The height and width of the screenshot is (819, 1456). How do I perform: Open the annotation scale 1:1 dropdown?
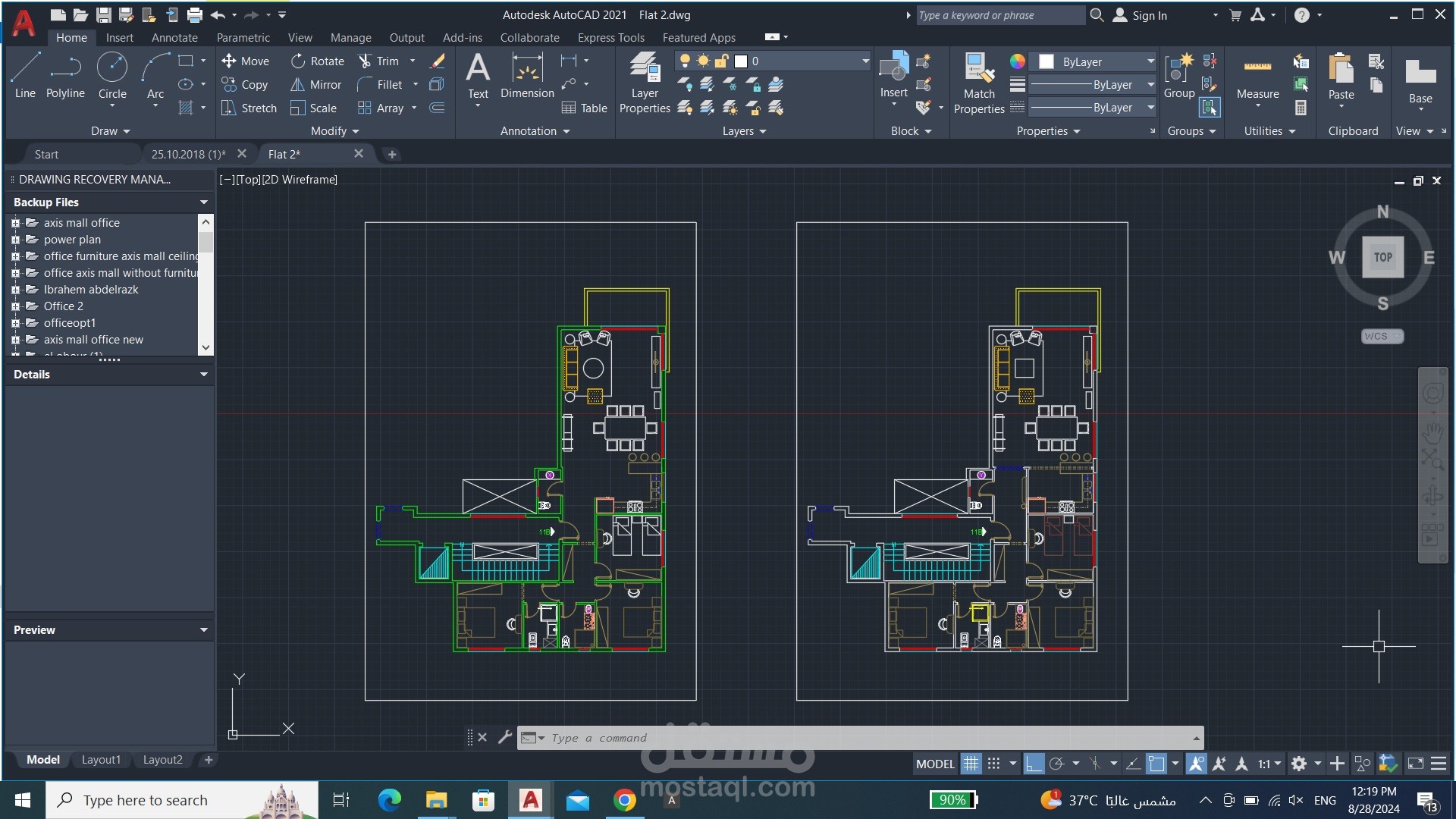[x=1269, y=764]
